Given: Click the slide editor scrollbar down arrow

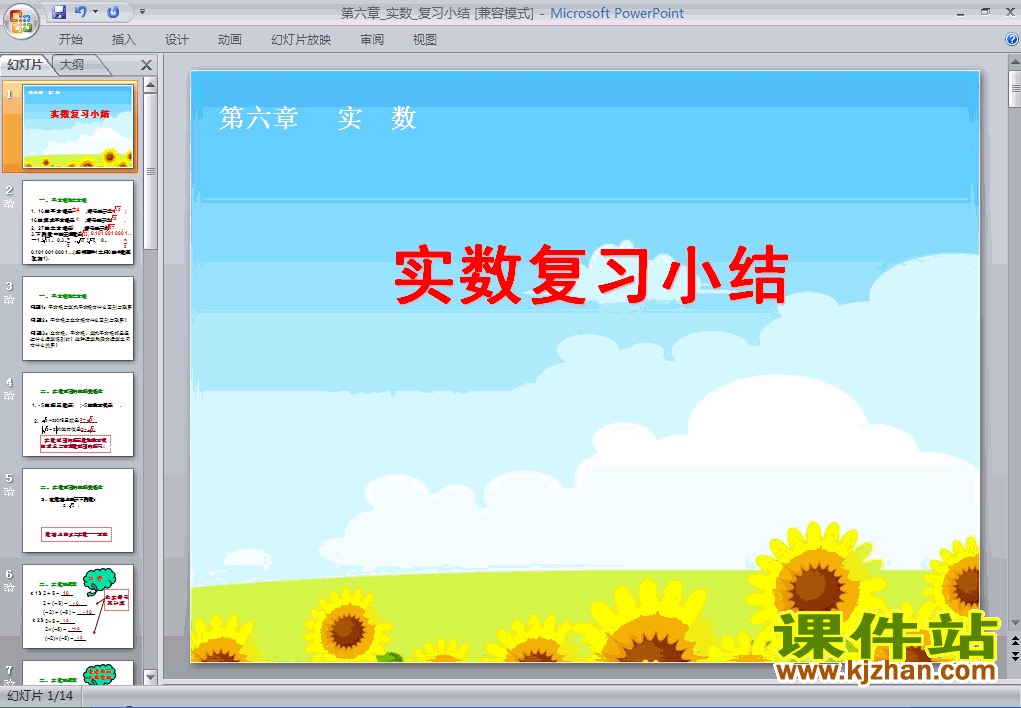Looking at the screenshot, I should click(x=1014, y=623).
